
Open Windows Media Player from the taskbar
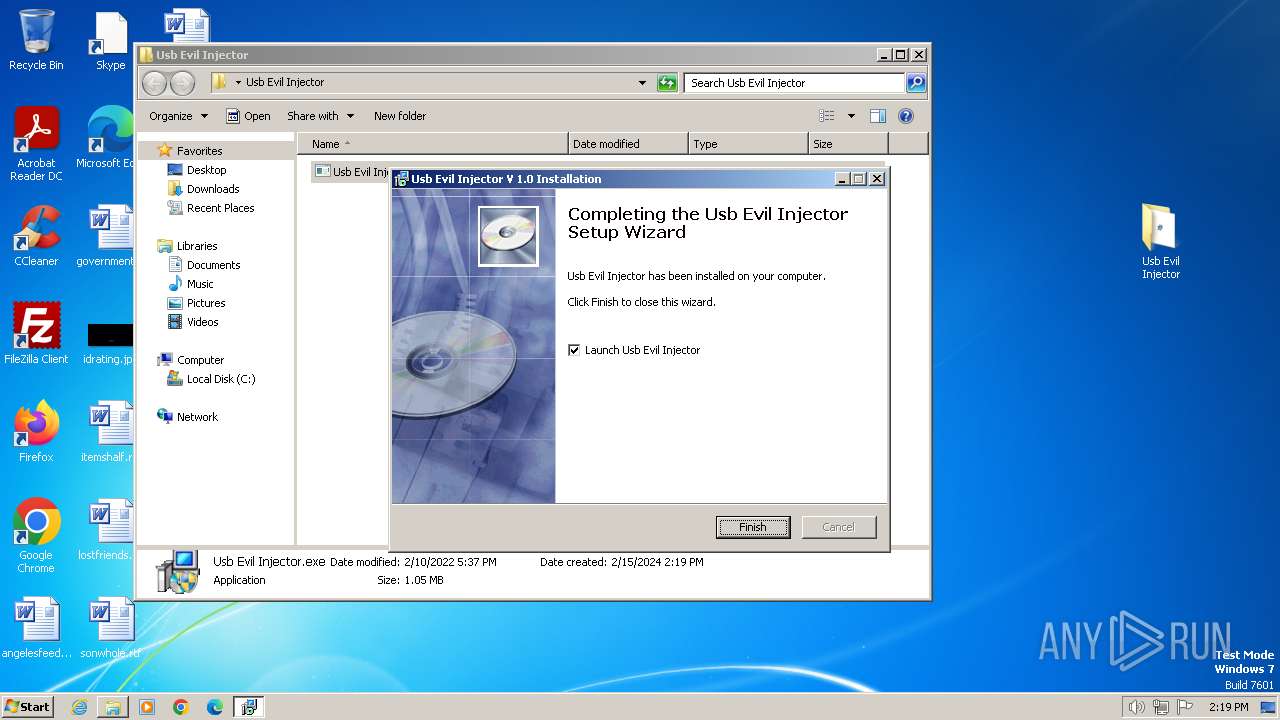coord(147,707)
